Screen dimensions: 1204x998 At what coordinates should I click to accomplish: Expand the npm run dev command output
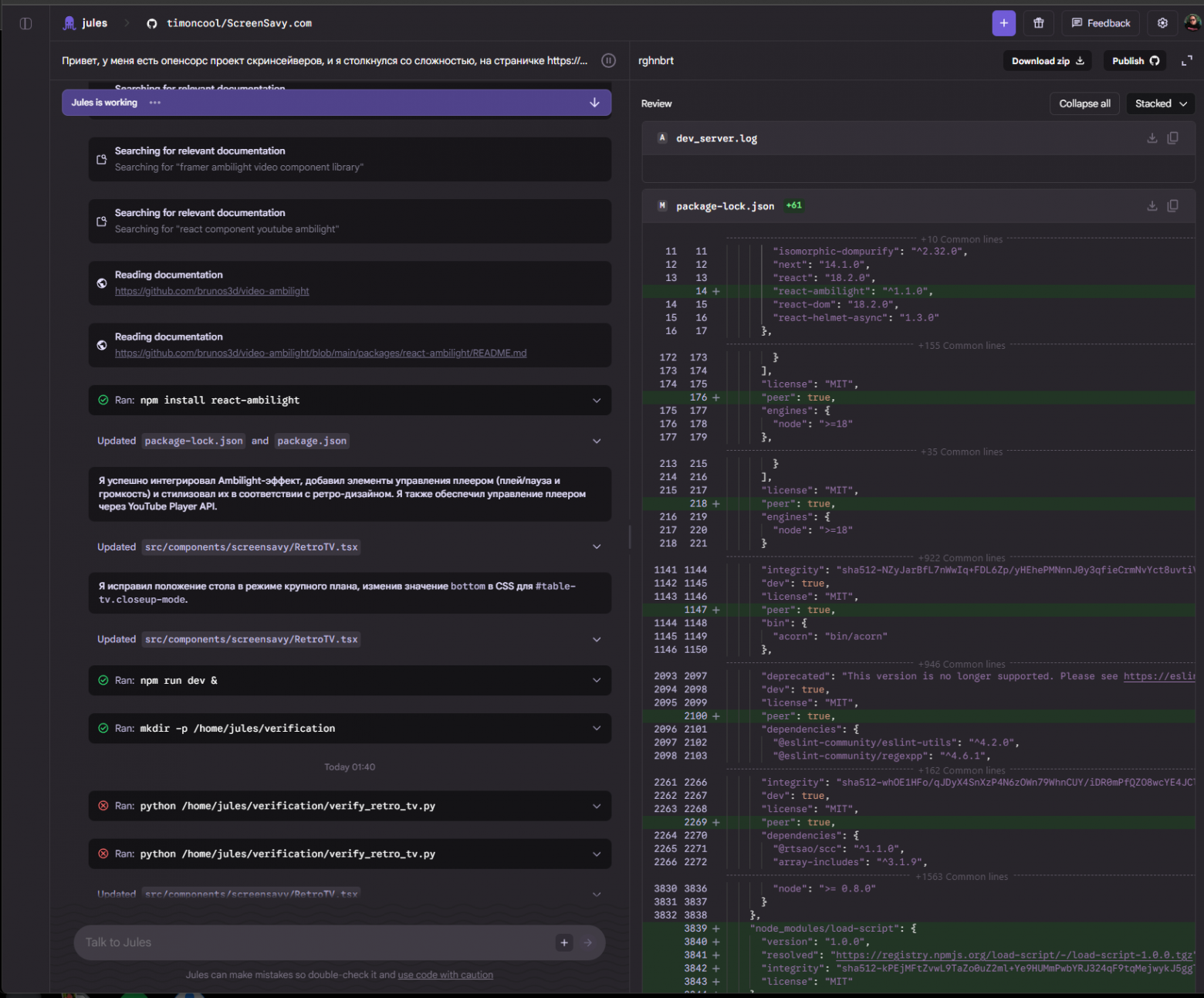pos(596,681)
